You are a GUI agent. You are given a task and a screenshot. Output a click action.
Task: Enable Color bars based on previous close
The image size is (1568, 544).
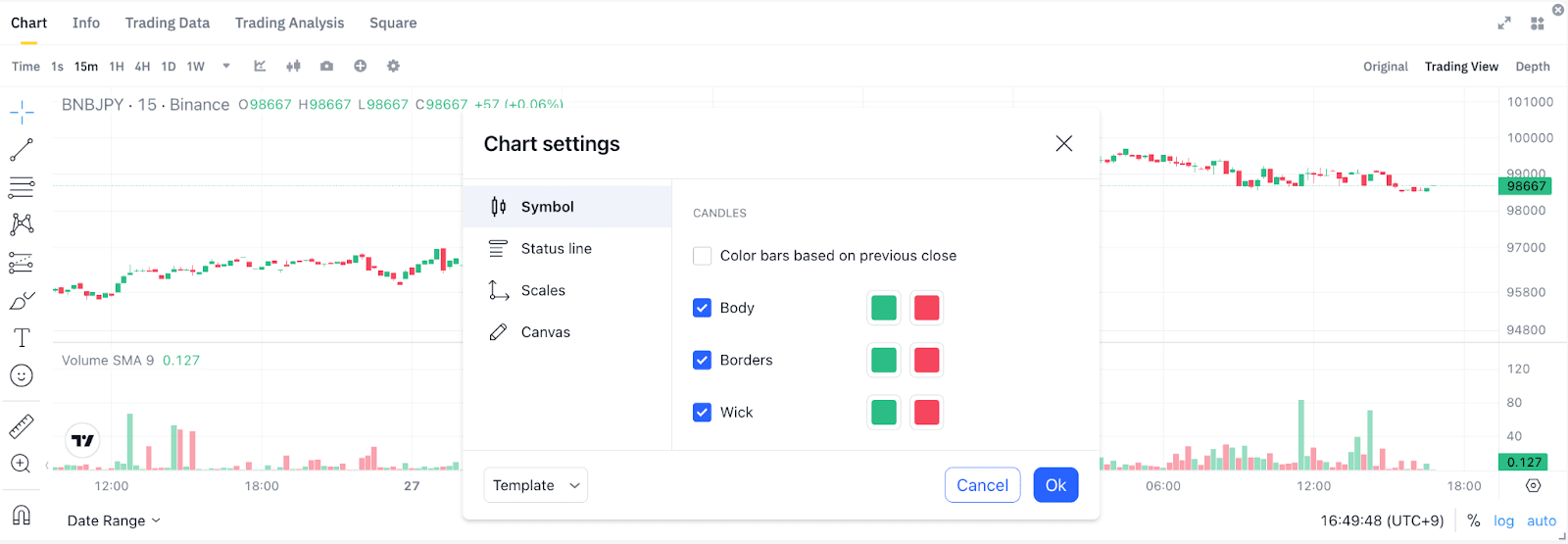coord(702,256)
